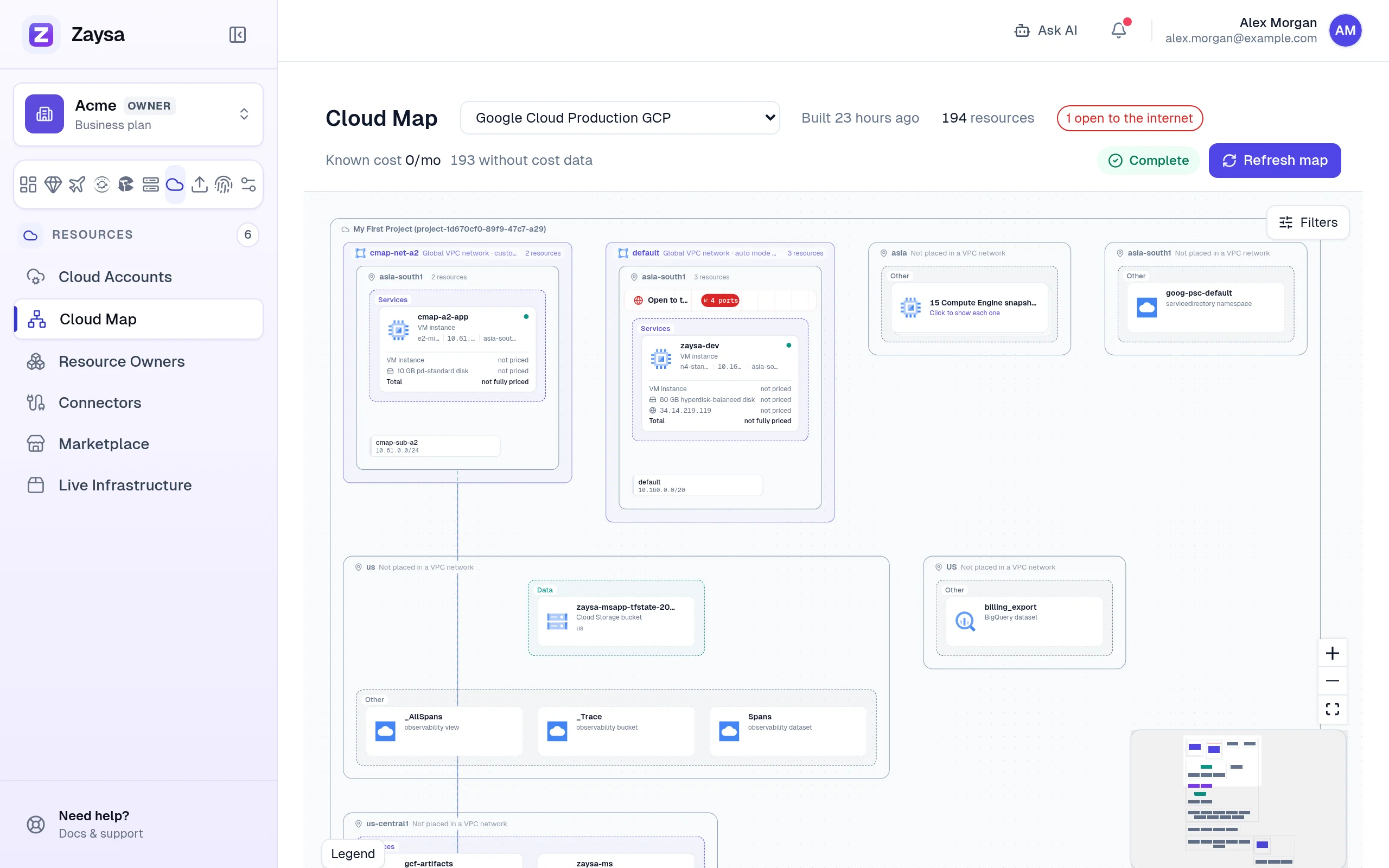Click the 1 open to the internet badge
Image resolution: width=1389 pixels, height=868 pixels.
[x=1129, y=118]
